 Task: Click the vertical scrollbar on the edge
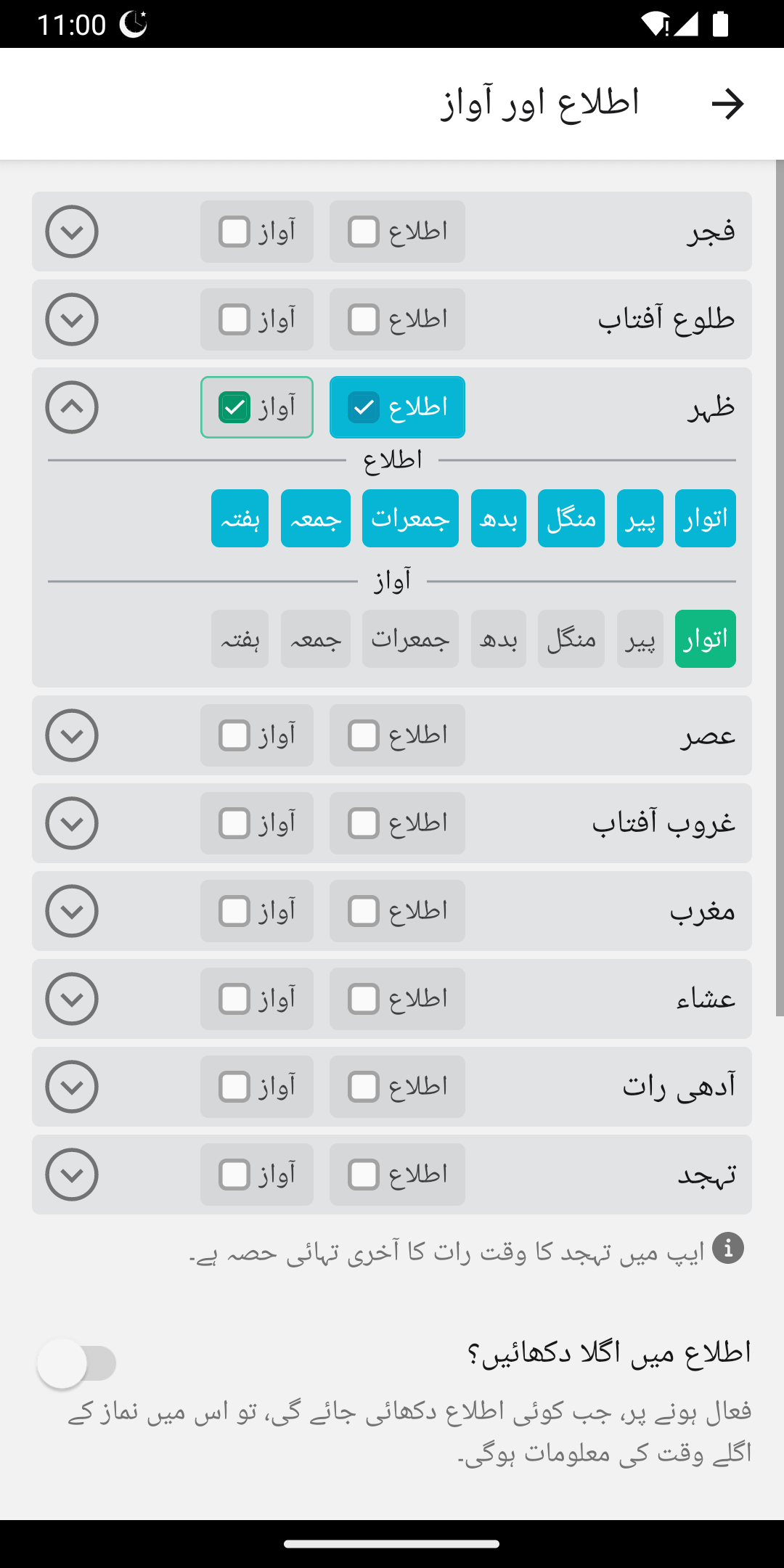pos(780,588)
